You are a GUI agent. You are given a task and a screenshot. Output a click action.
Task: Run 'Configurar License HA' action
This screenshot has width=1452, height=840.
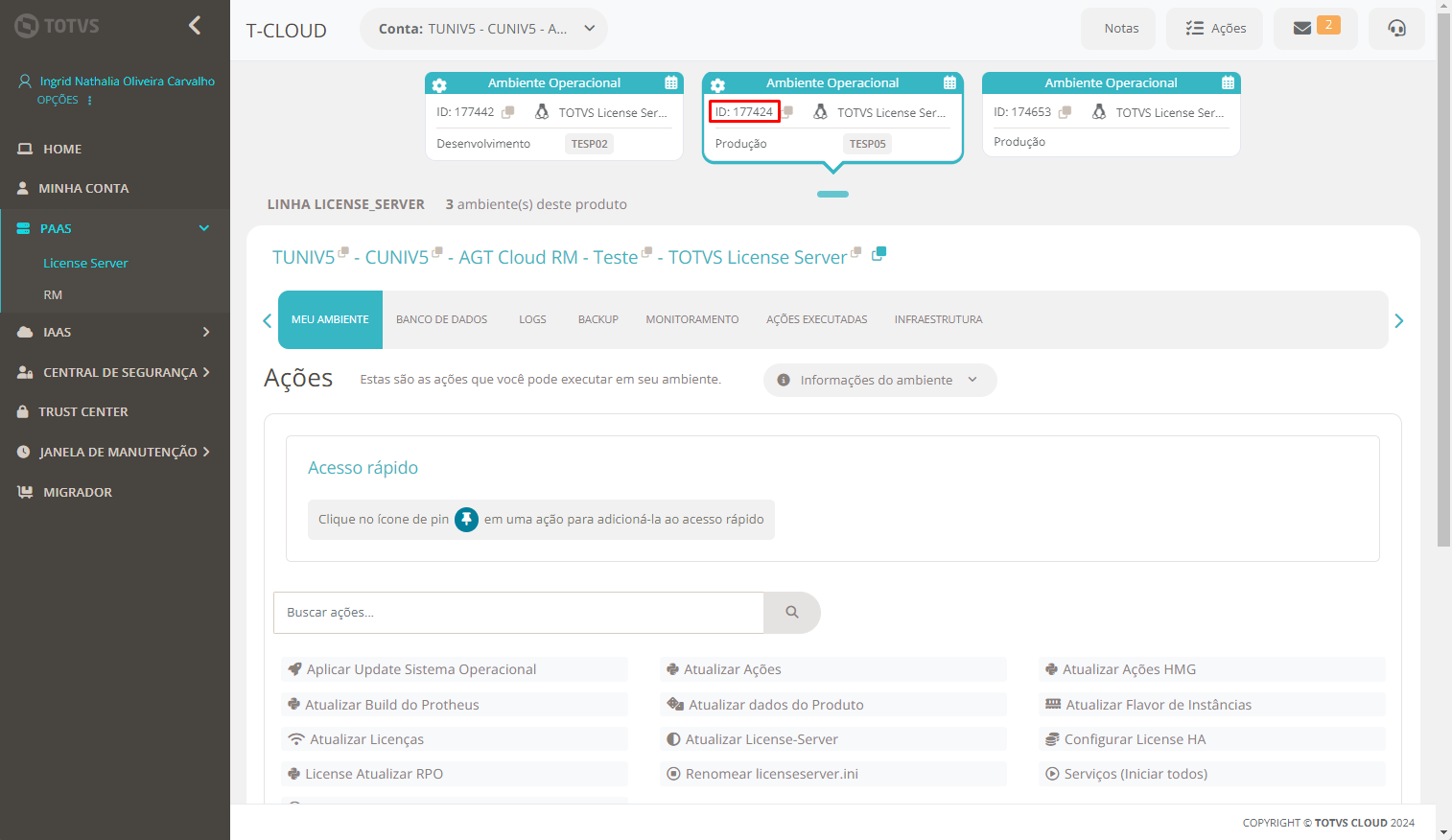pyautogui.click(x=1212, y=739)
